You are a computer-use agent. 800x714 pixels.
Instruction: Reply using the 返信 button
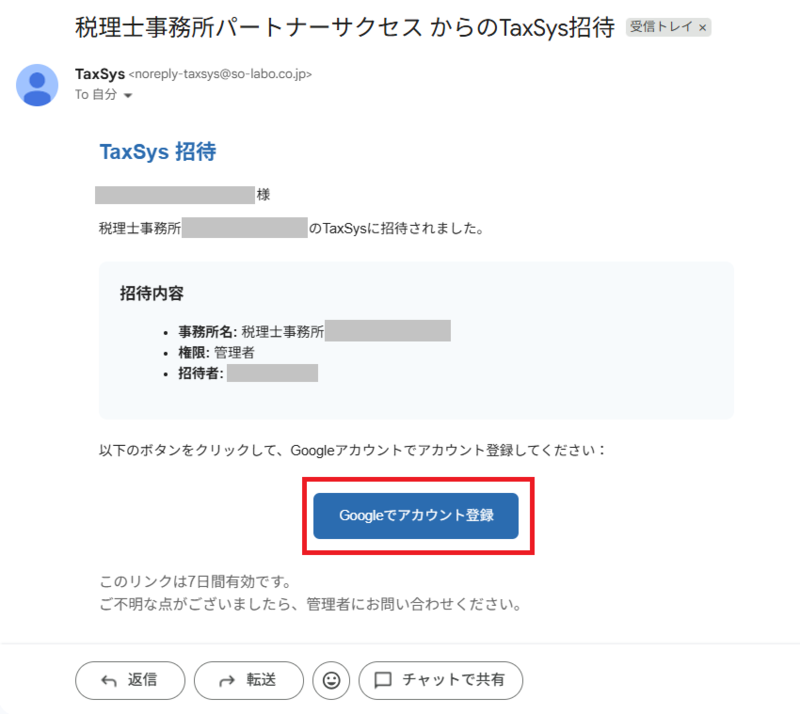130,680
